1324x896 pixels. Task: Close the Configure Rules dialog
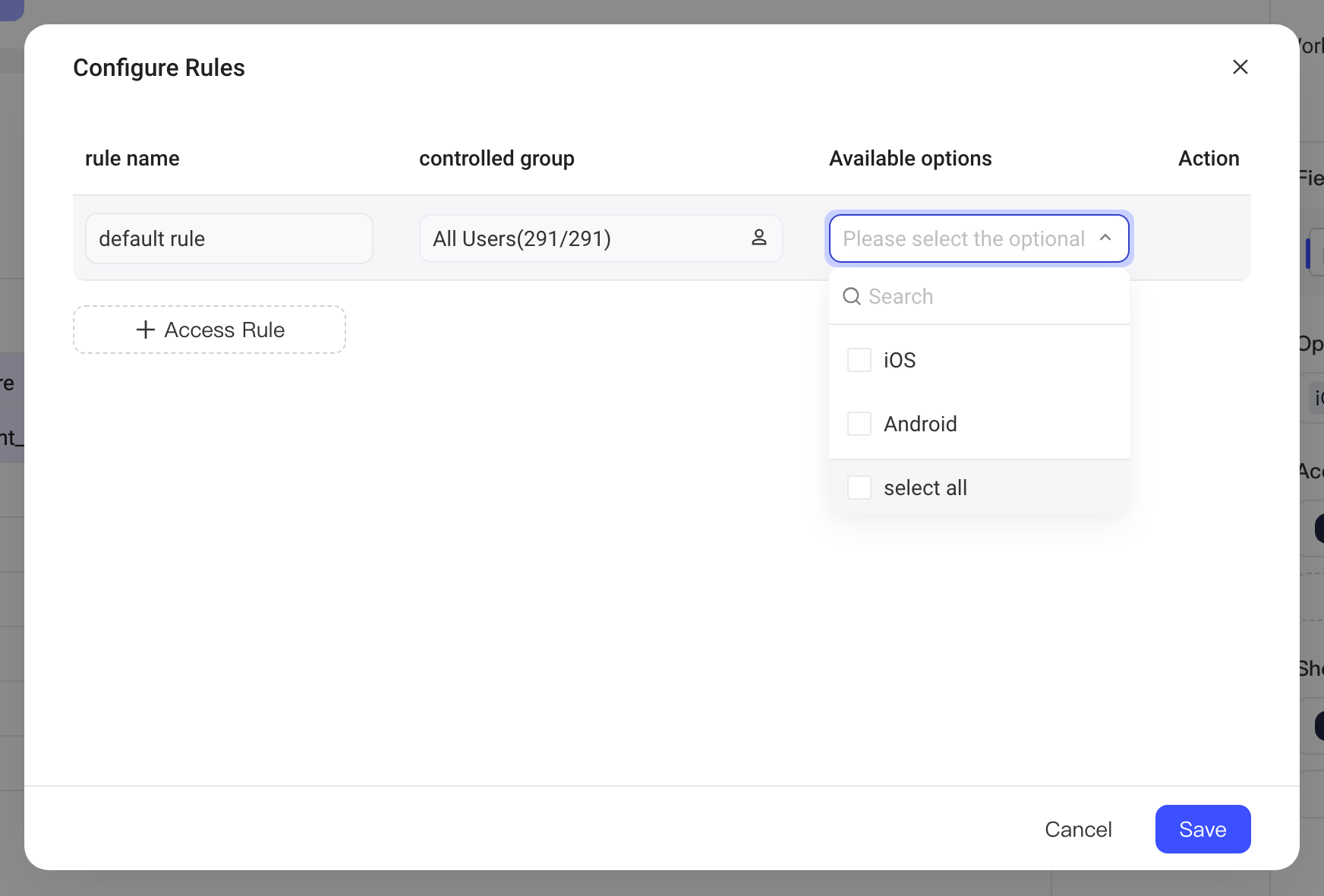pyautogui.click(x=1240, y=67)
